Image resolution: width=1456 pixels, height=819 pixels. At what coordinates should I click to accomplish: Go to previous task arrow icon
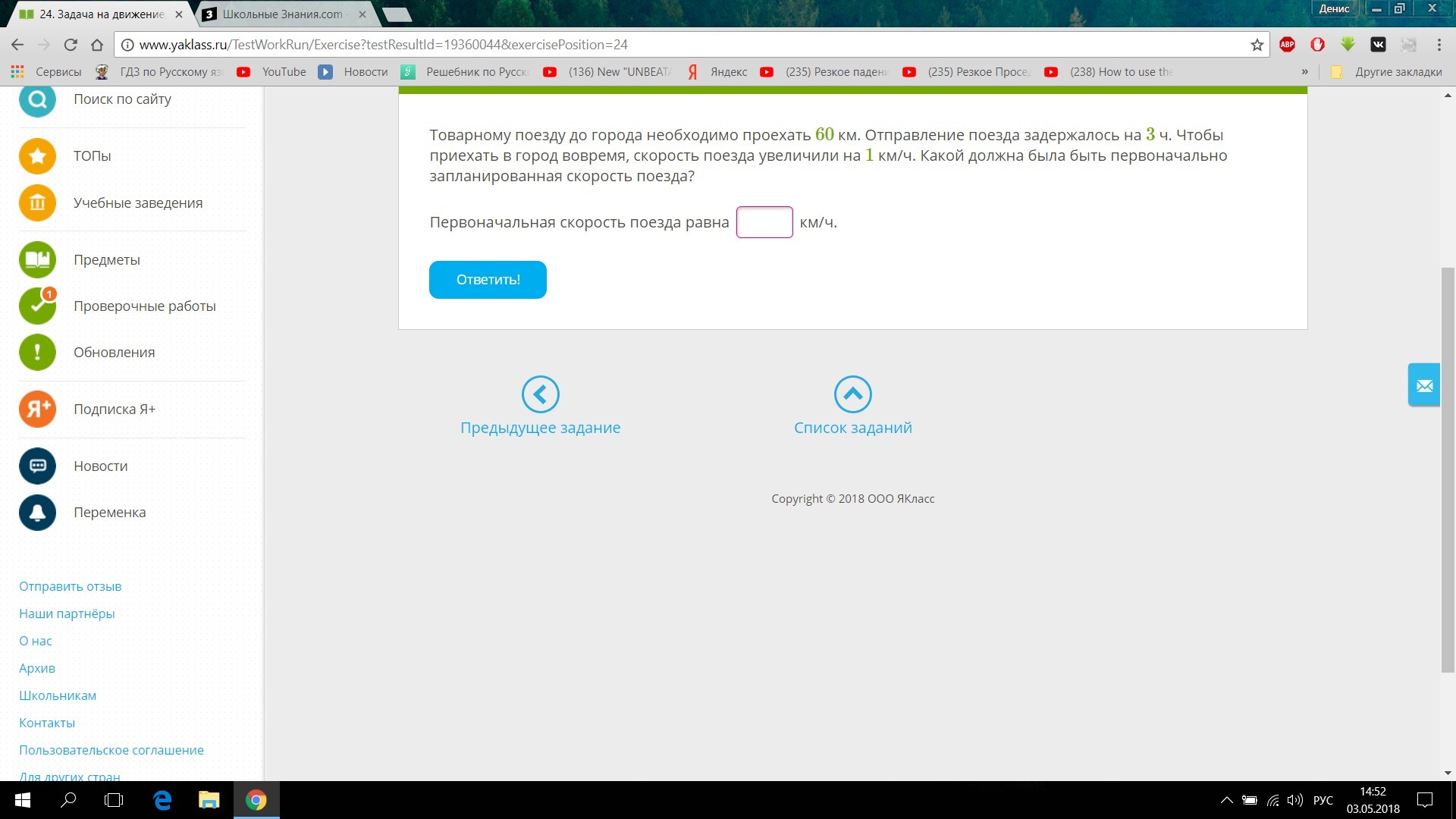point(540,394)
